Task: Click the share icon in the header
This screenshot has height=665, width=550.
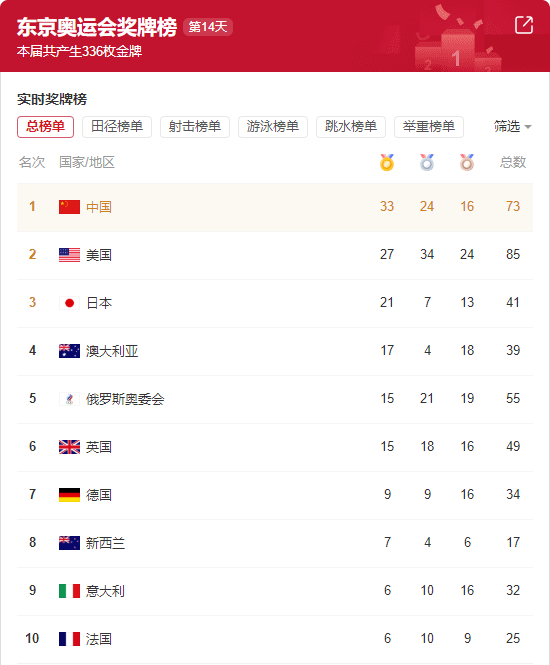Action: pyautogui.click(x=524, y=25)
